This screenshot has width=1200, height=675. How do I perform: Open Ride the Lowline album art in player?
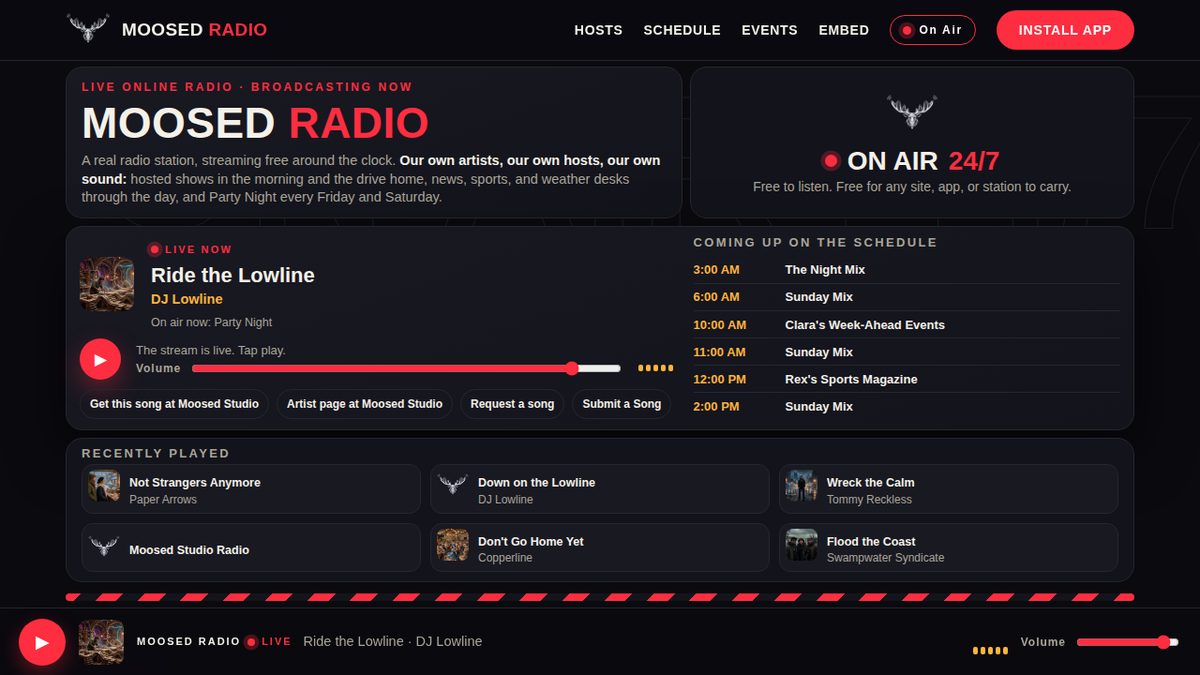coord(107,284)
